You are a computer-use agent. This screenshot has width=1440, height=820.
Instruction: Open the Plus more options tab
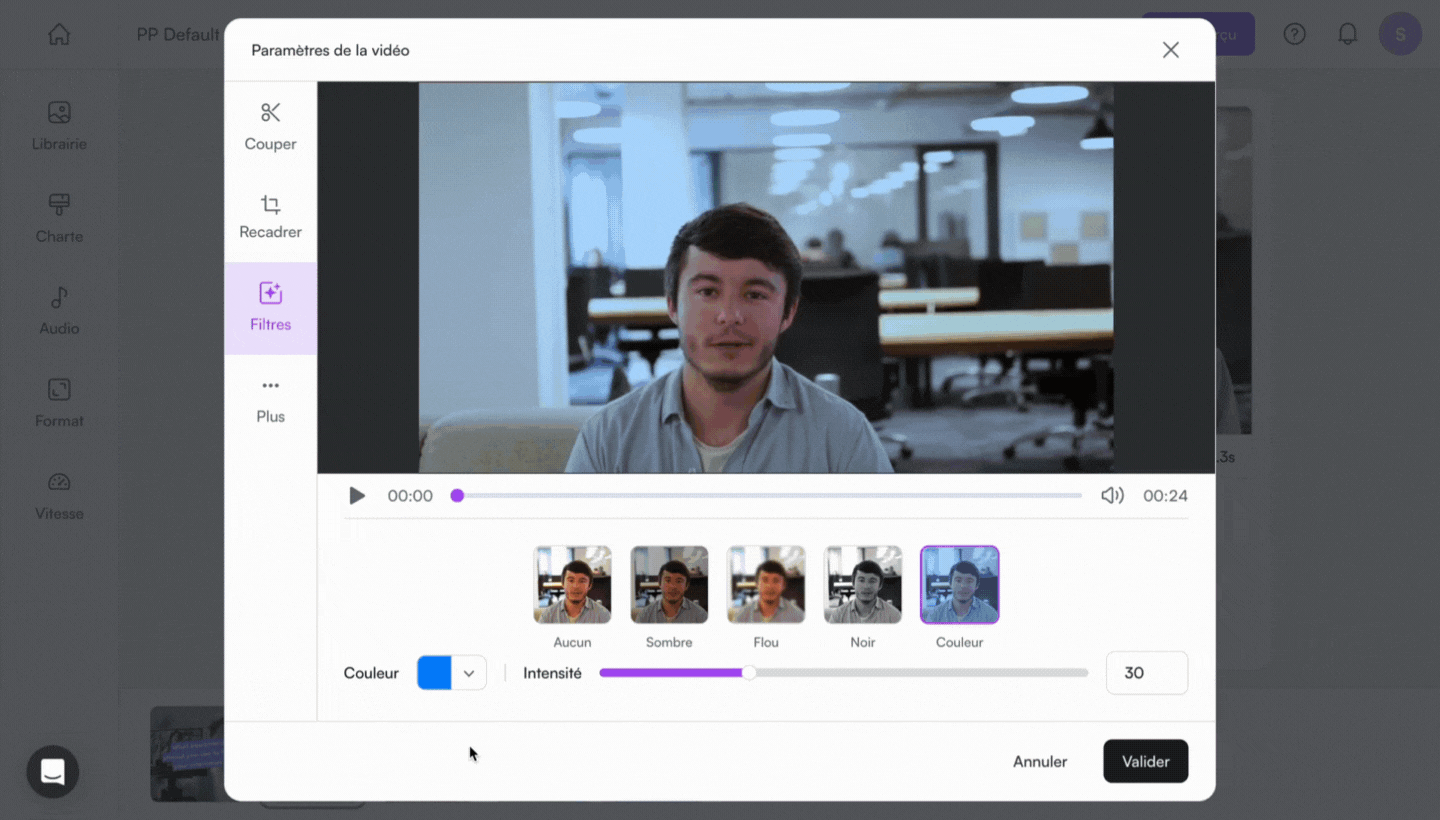click(270, 400)
